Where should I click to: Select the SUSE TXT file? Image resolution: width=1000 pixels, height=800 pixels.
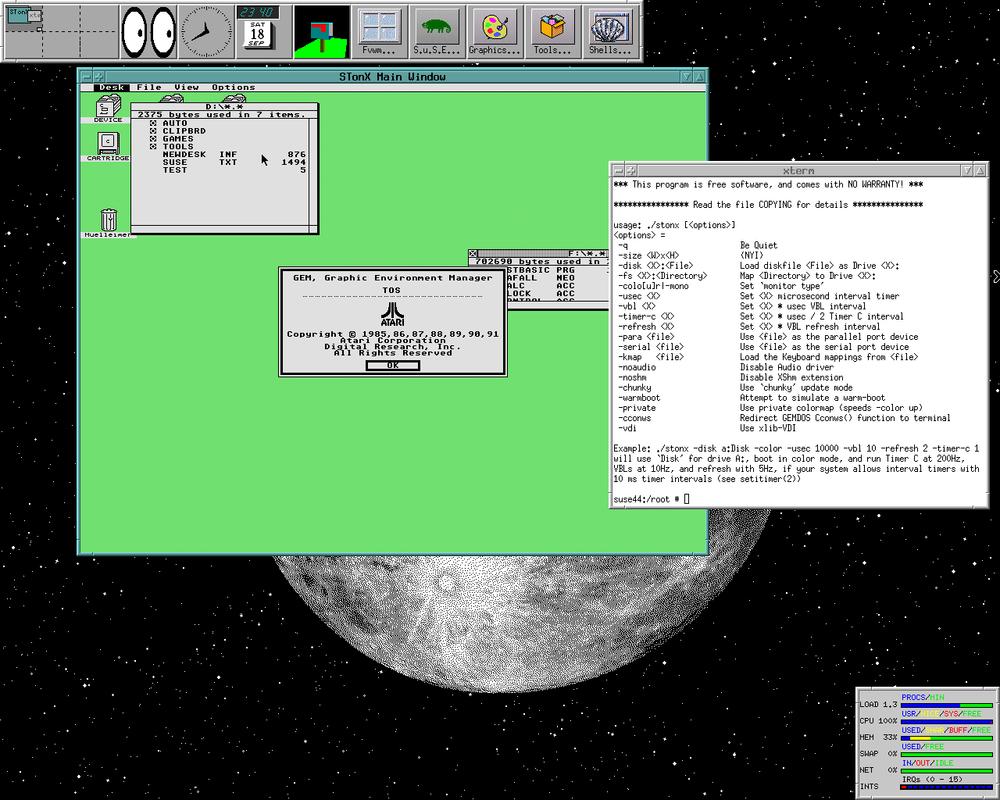tap(234, 162)
